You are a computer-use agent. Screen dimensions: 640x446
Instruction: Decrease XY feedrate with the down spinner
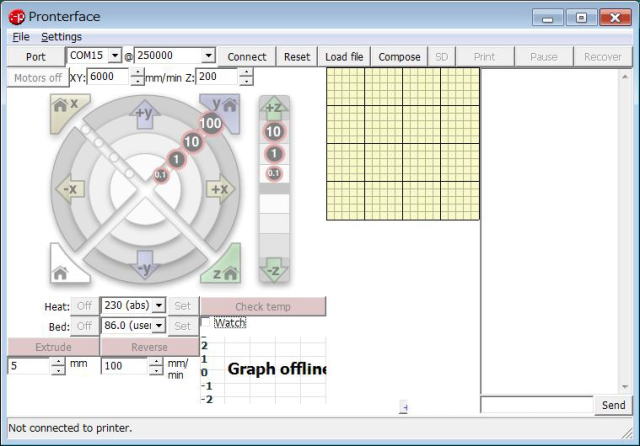click(x=138, y=81)
